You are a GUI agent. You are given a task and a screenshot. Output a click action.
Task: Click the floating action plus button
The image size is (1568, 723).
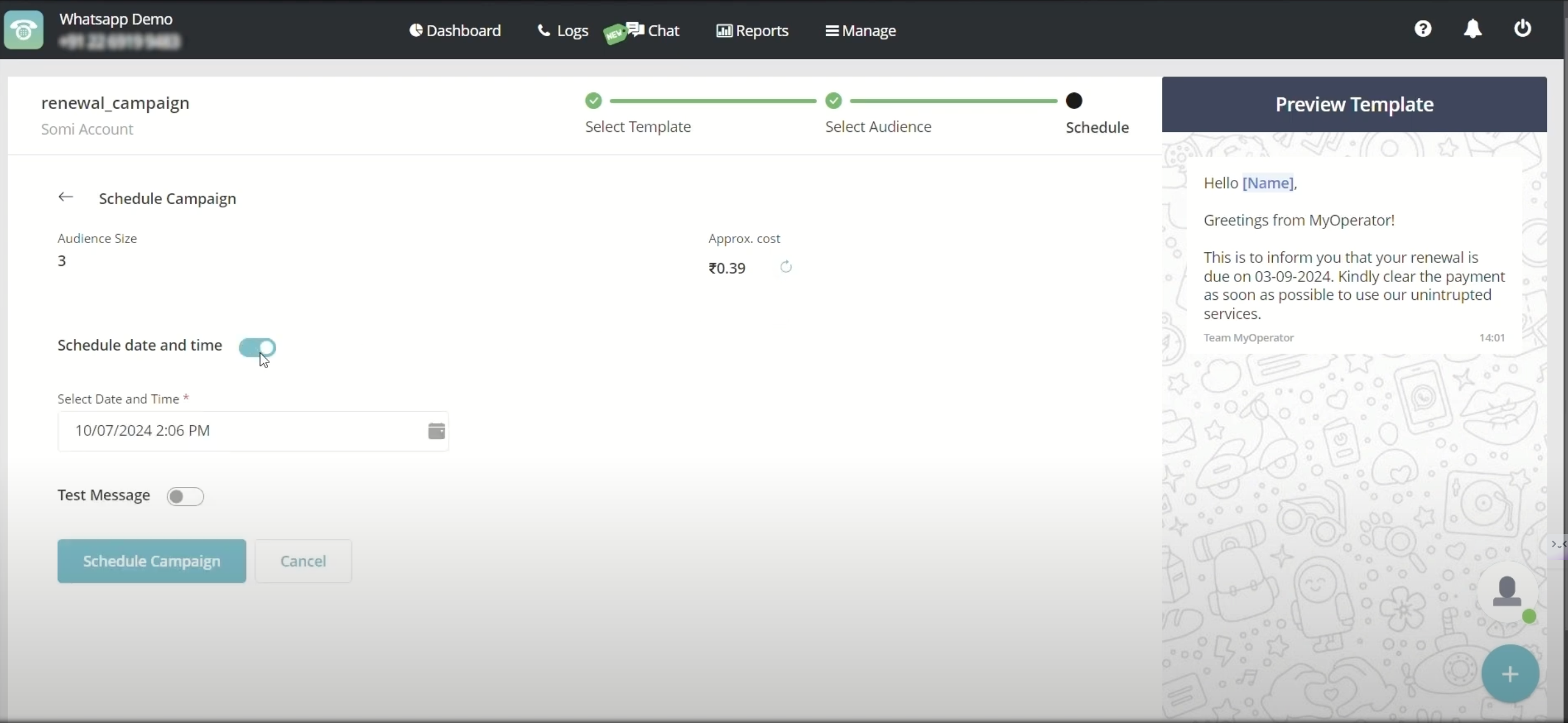click(1510, 673)
